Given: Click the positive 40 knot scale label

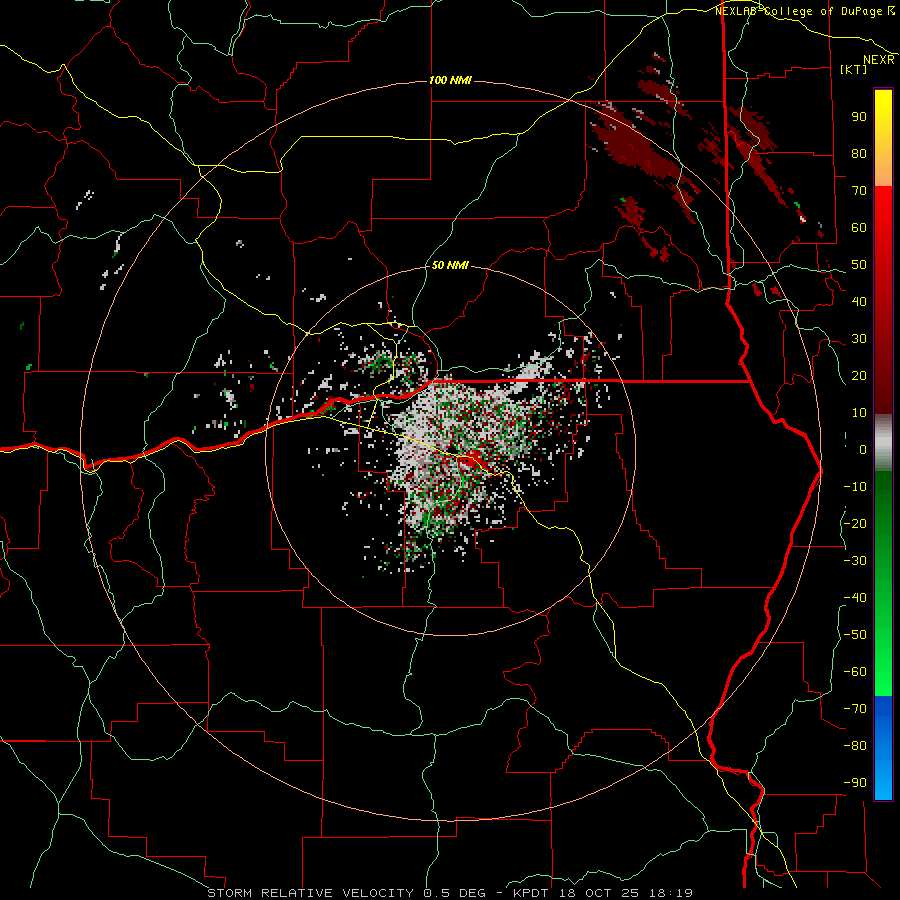Looking at the screenshot, I should 859,301.
